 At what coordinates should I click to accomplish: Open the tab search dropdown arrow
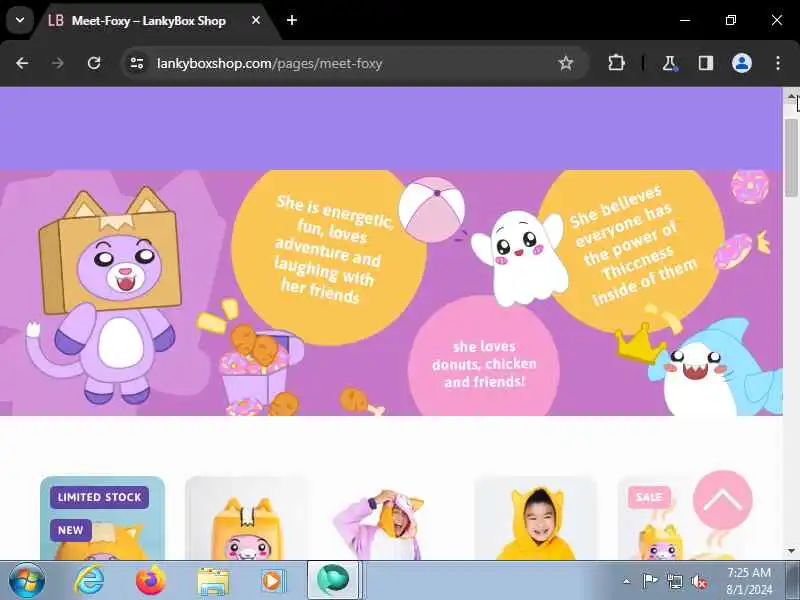click(20, 20)
